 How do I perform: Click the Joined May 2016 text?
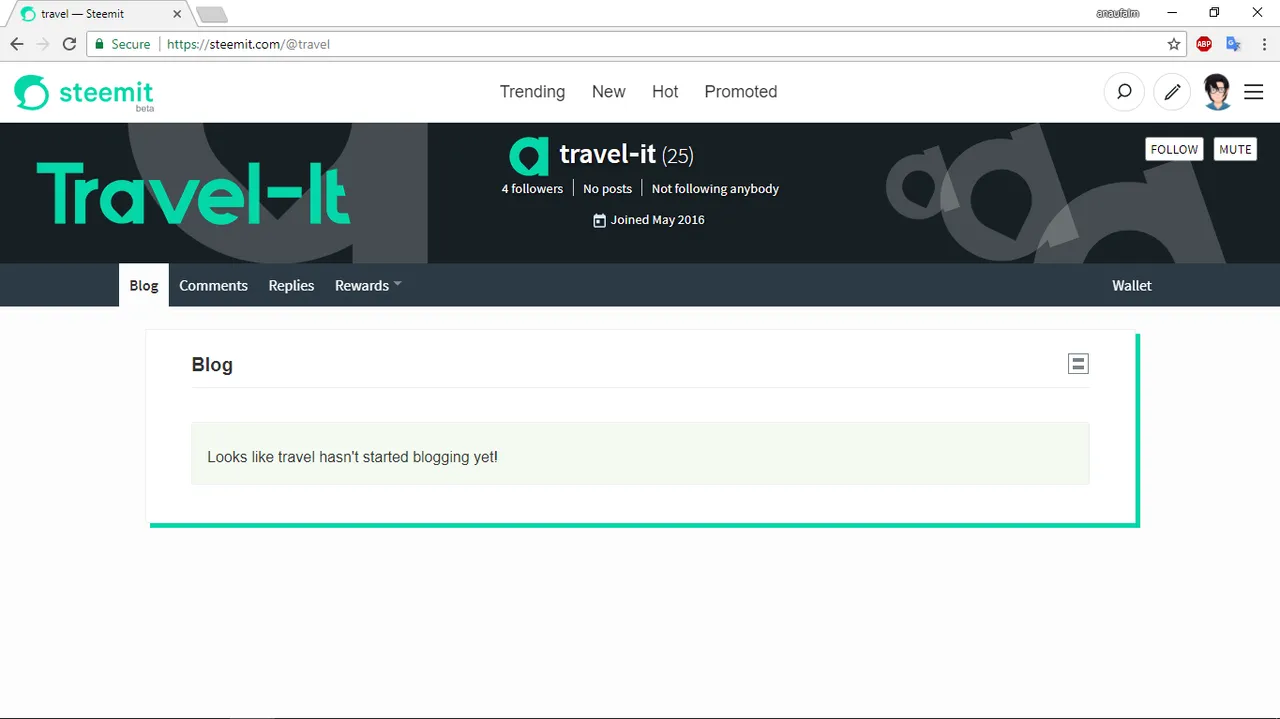click(x=658, y=220)
